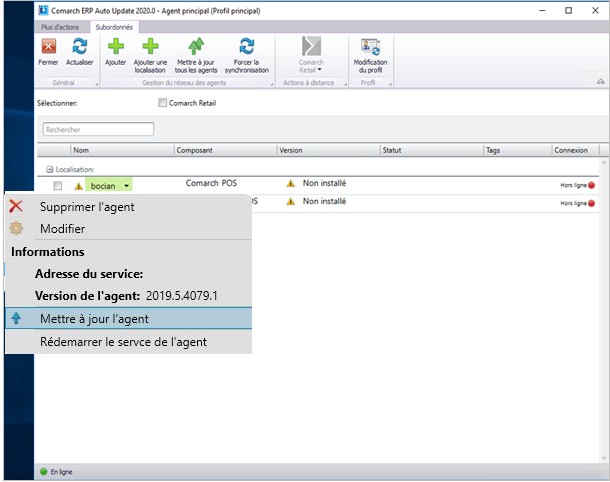Select the Subordonnés tab
Viewport: 610px width, 482px height.
pyautogui.click(x=114, y=27)
